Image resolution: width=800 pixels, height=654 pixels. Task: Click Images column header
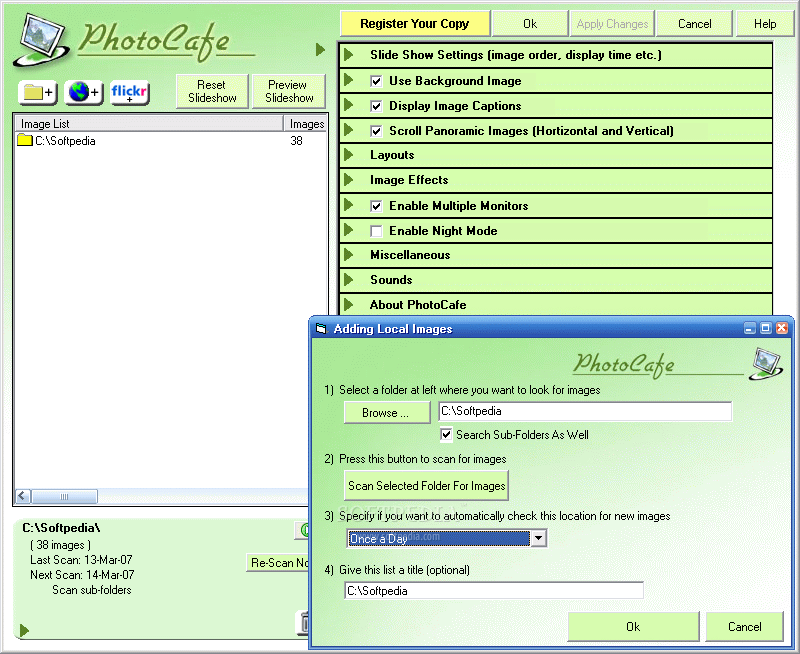click(305, 124)
